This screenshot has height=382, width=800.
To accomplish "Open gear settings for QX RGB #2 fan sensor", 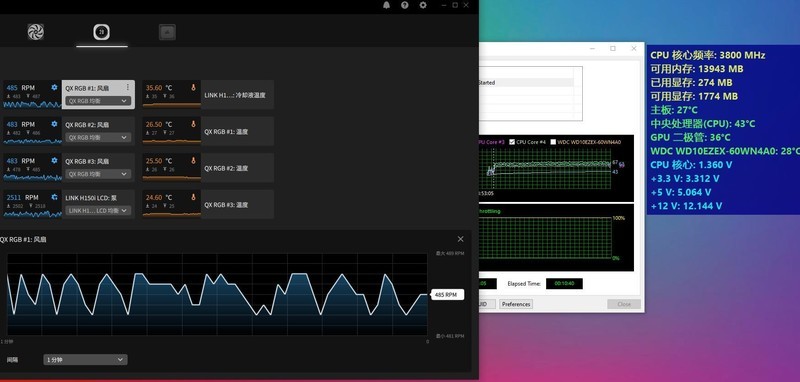I will pos(54,124).
